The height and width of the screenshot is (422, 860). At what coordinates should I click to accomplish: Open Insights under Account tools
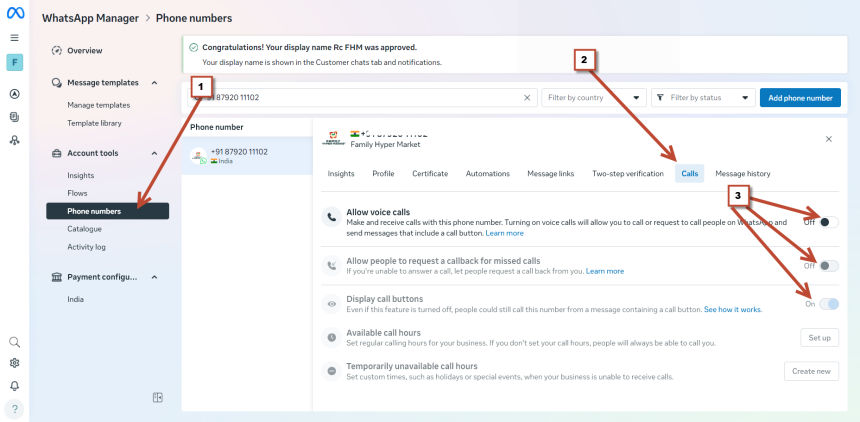[81, 176]
